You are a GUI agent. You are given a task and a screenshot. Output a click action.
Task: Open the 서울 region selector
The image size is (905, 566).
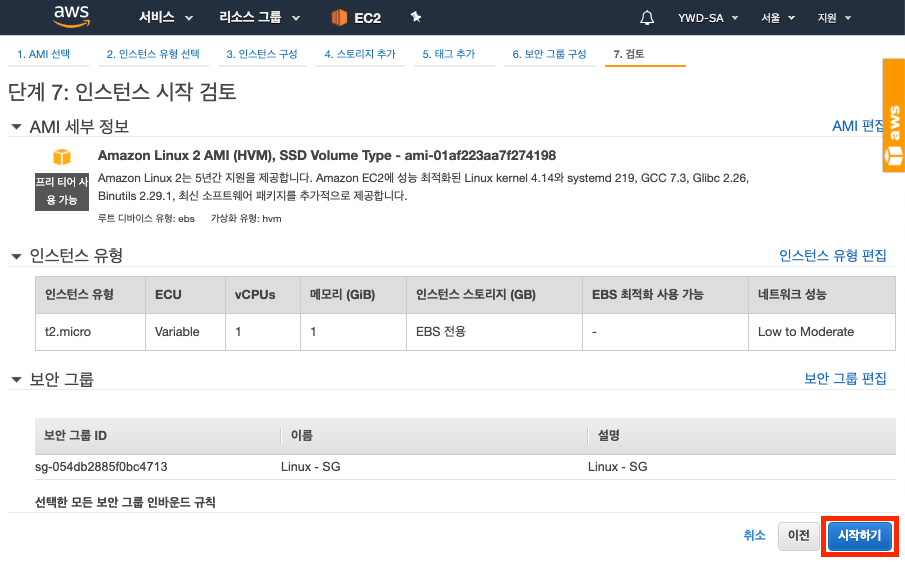coord(777,18)
